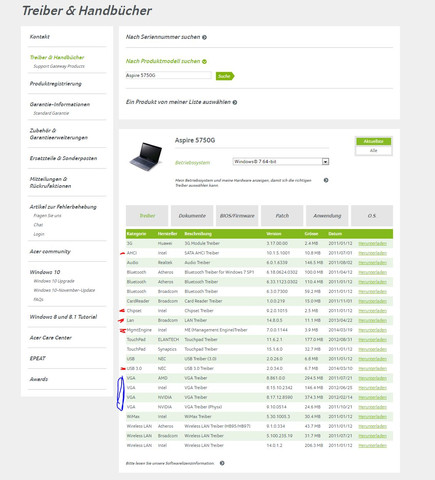Open Windows 10-November-Update sub-link

tap(64, 290)
